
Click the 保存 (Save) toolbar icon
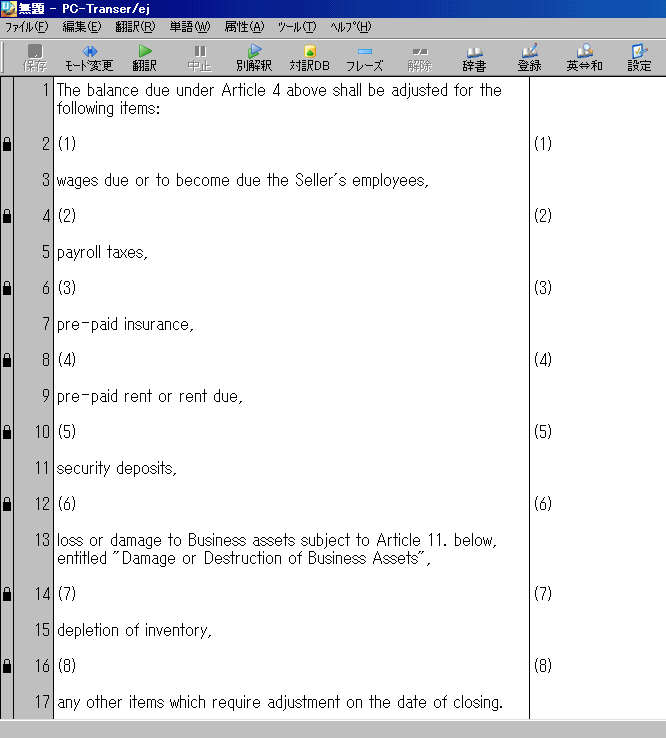pyautogui.click(x=35, y=57)
